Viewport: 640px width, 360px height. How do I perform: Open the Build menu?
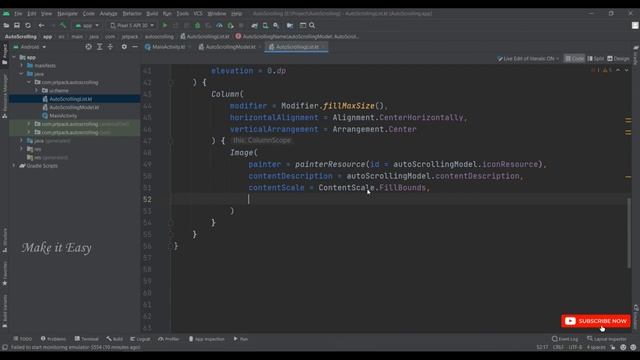click(152, 13)
